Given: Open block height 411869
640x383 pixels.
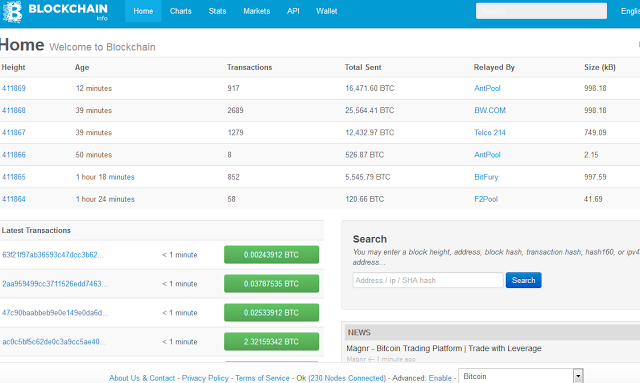Looking at the screenshot, I should [x=13, y=88].
